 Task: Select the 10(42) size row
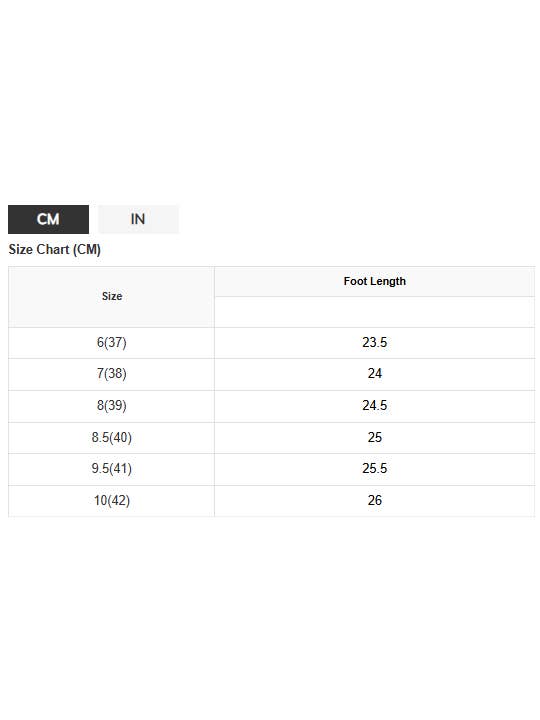tap(271, 501)
